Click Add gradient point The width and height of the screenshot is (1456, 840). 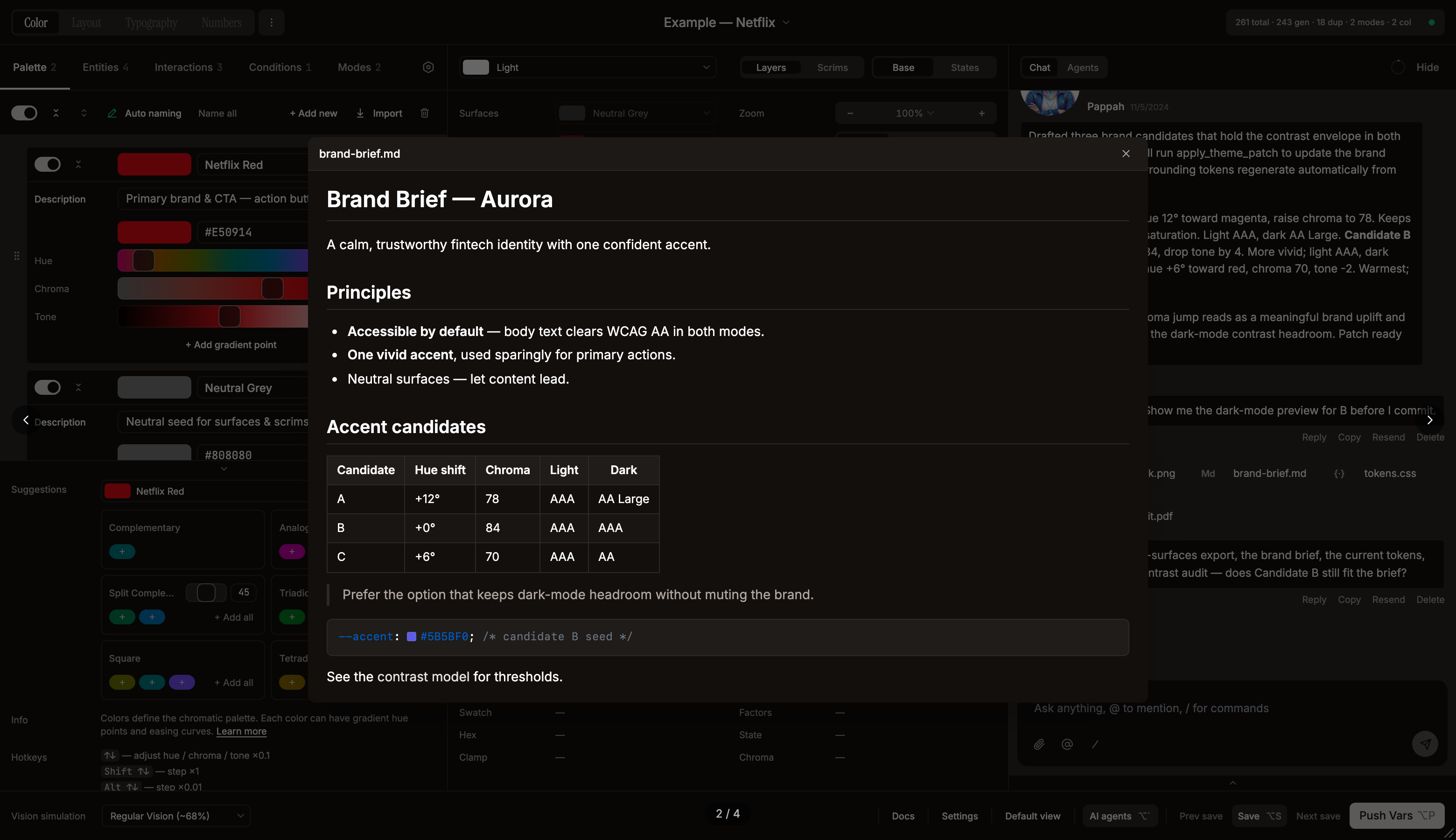coord(231,344)
